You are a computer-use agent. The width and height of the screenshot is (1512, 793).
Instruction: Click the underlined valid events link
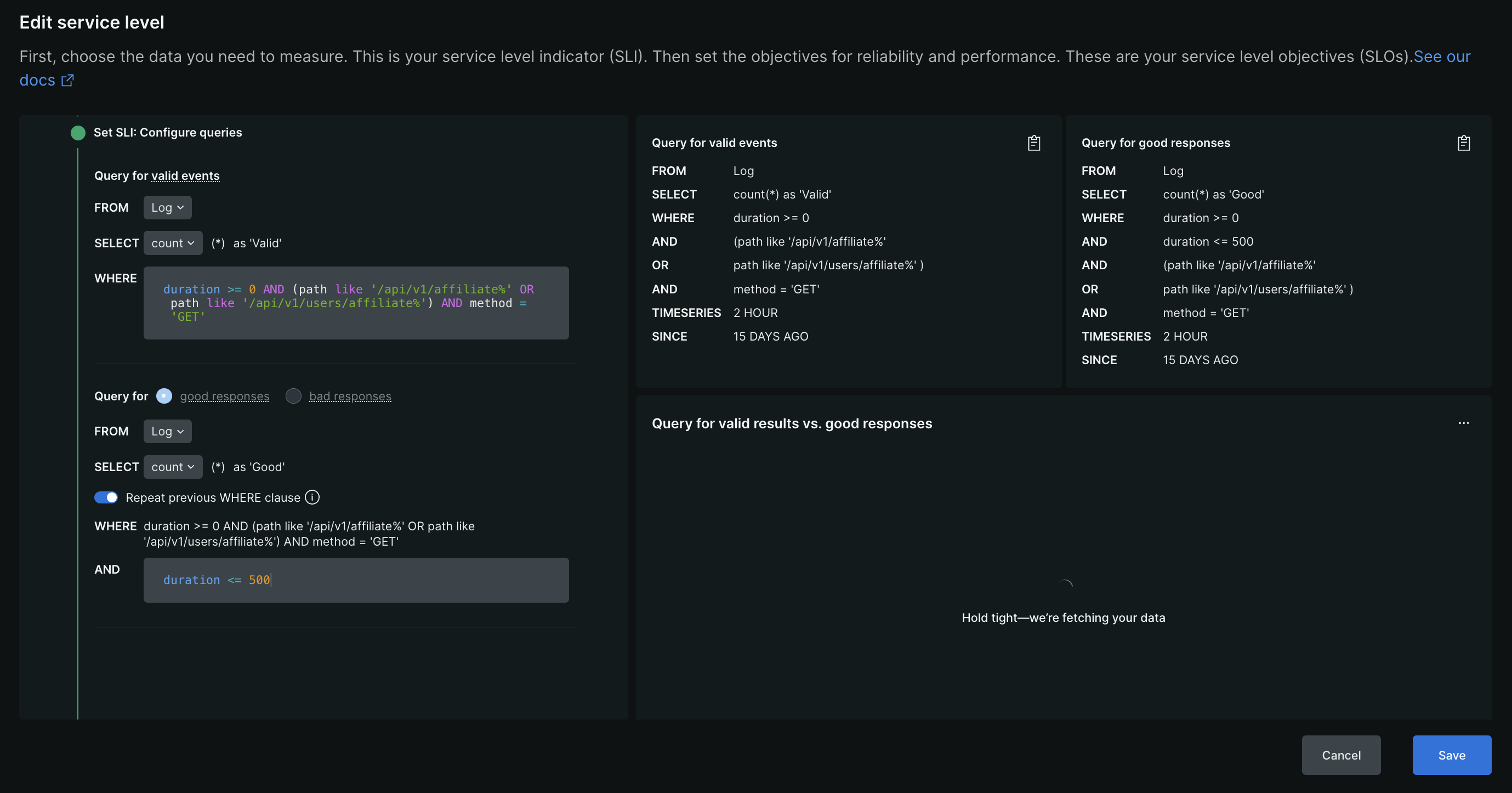click(x=185, y=175)
